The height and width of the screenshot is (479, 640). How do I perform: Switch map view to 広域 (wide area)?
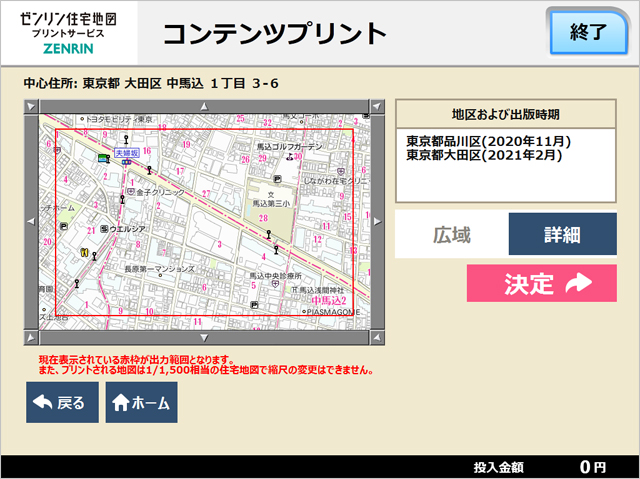(x=451, y=235)
